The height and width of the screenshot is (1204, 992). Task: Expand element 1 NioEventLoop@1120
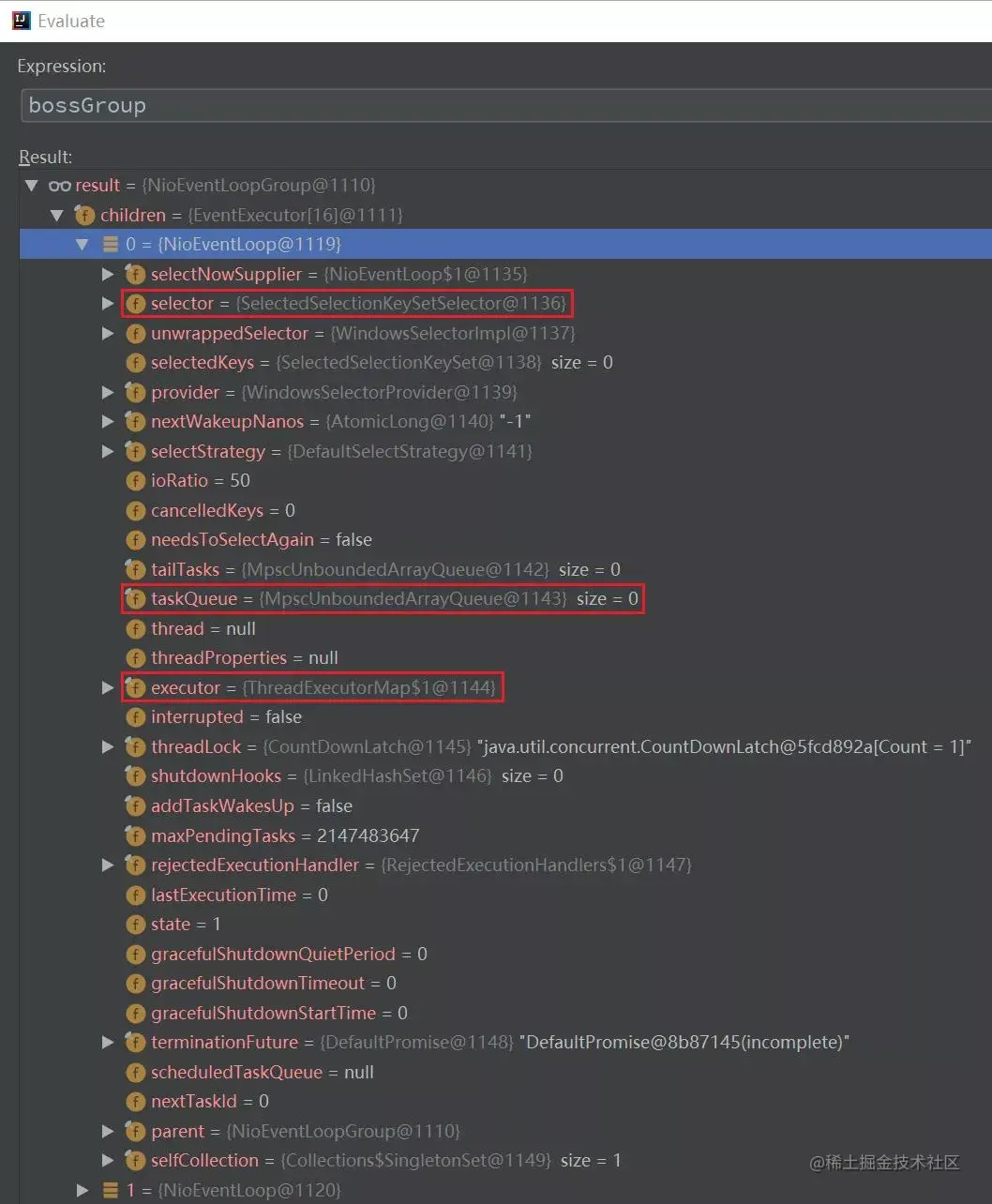coord(83,1191)
